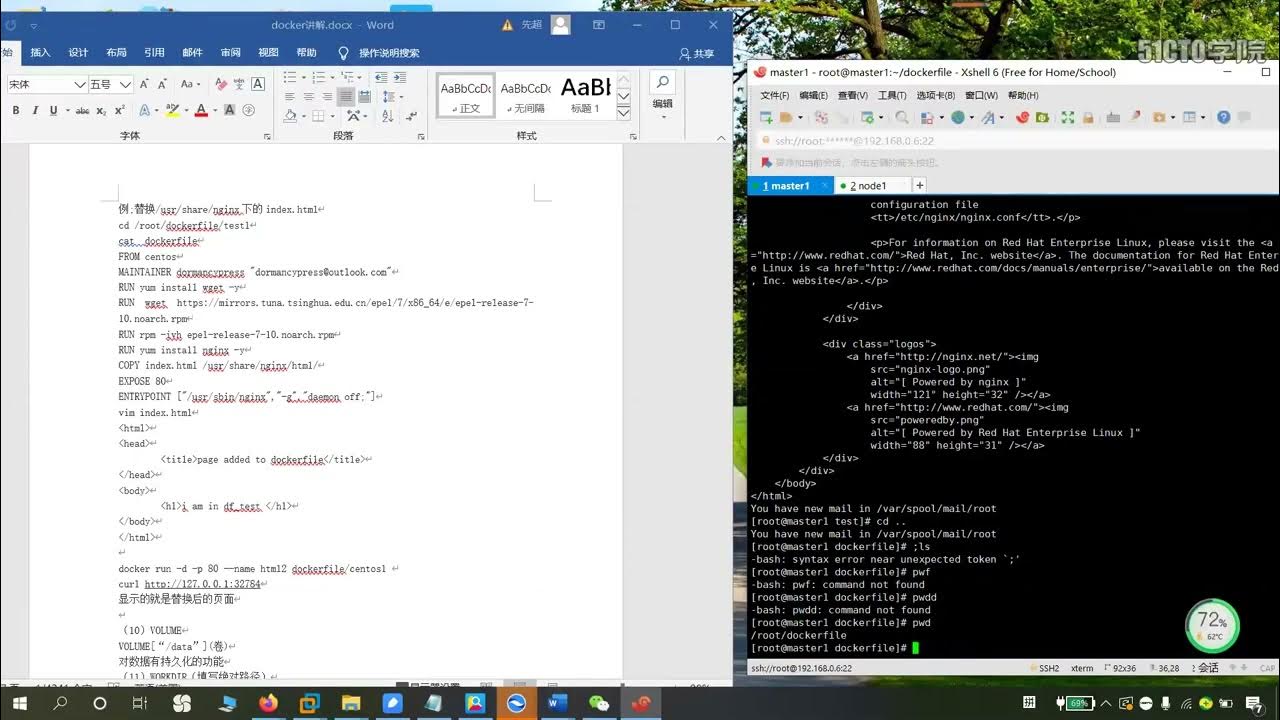Open underline style dropdown arrow
The height and width of the screenshot is (720, 1280).
pos(68,110)
